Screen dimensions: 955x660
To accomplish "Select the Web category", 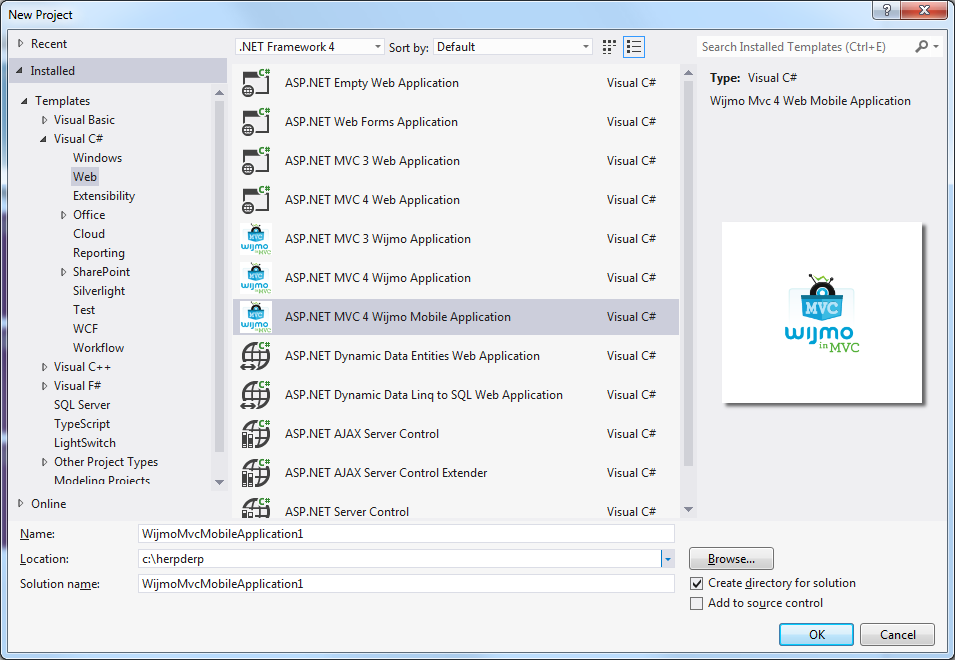I will tap(85, 177).
